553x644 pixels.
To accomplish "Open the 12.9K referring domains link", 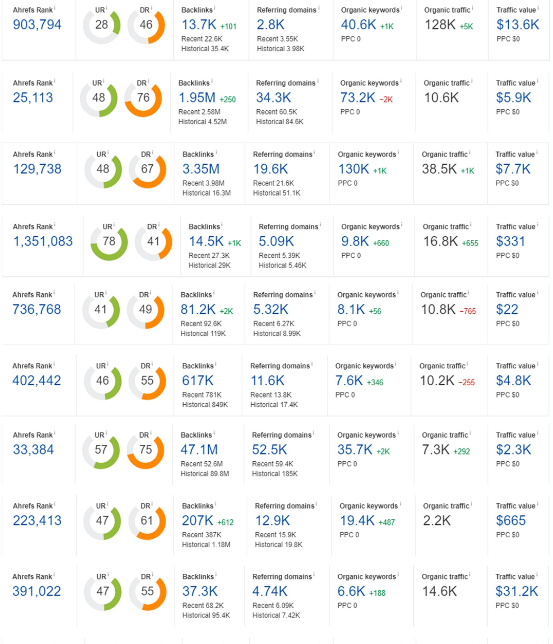I will click(272, 521).
